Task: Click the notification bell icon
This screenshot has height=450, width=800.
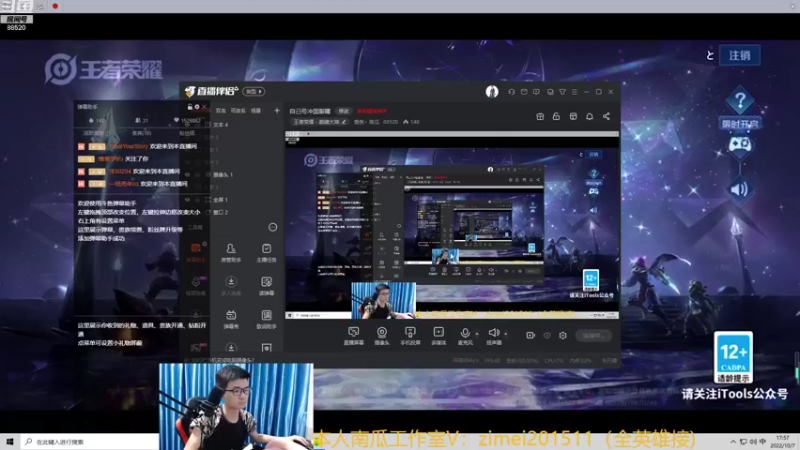Action: coord(589,116)
